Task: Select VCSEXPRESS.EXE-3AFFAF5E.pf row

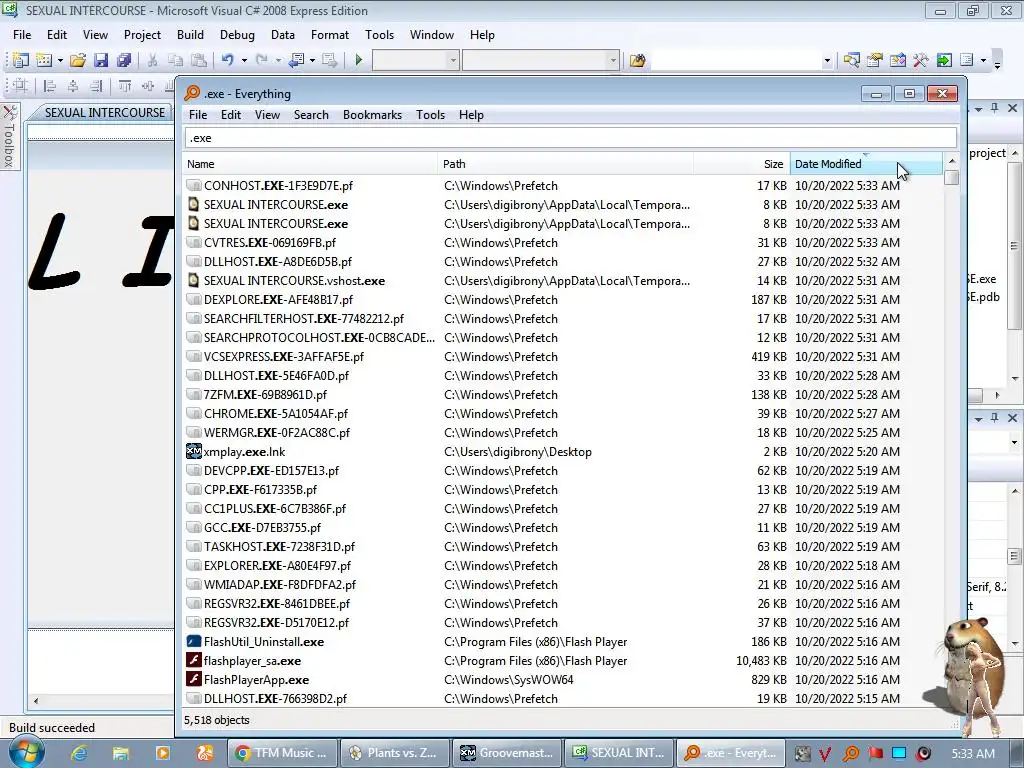Action: point(563,357)
